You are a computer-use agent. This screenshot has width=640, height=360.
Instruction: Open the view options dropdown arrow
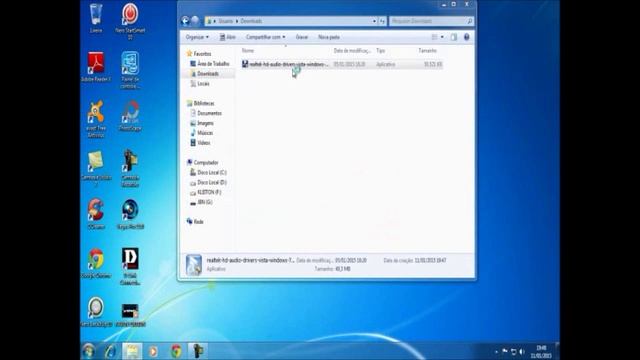point(442,37)
